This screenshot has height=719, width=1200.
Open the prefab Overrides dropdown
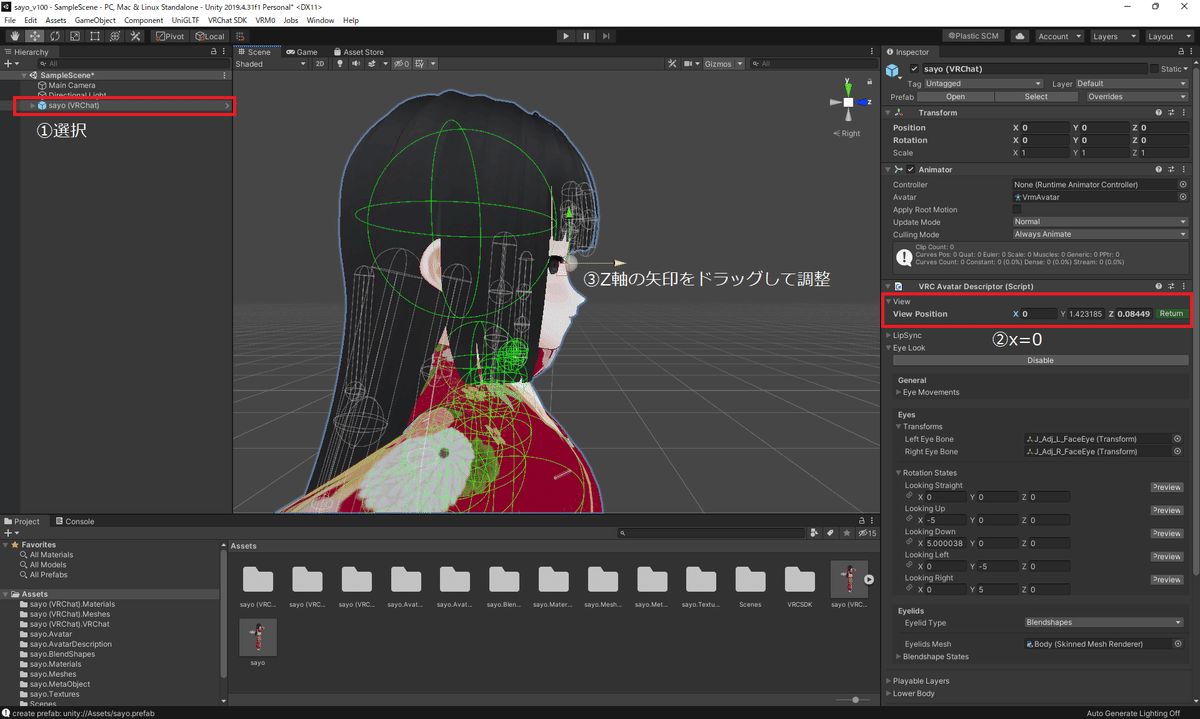tap(1136, 97)
